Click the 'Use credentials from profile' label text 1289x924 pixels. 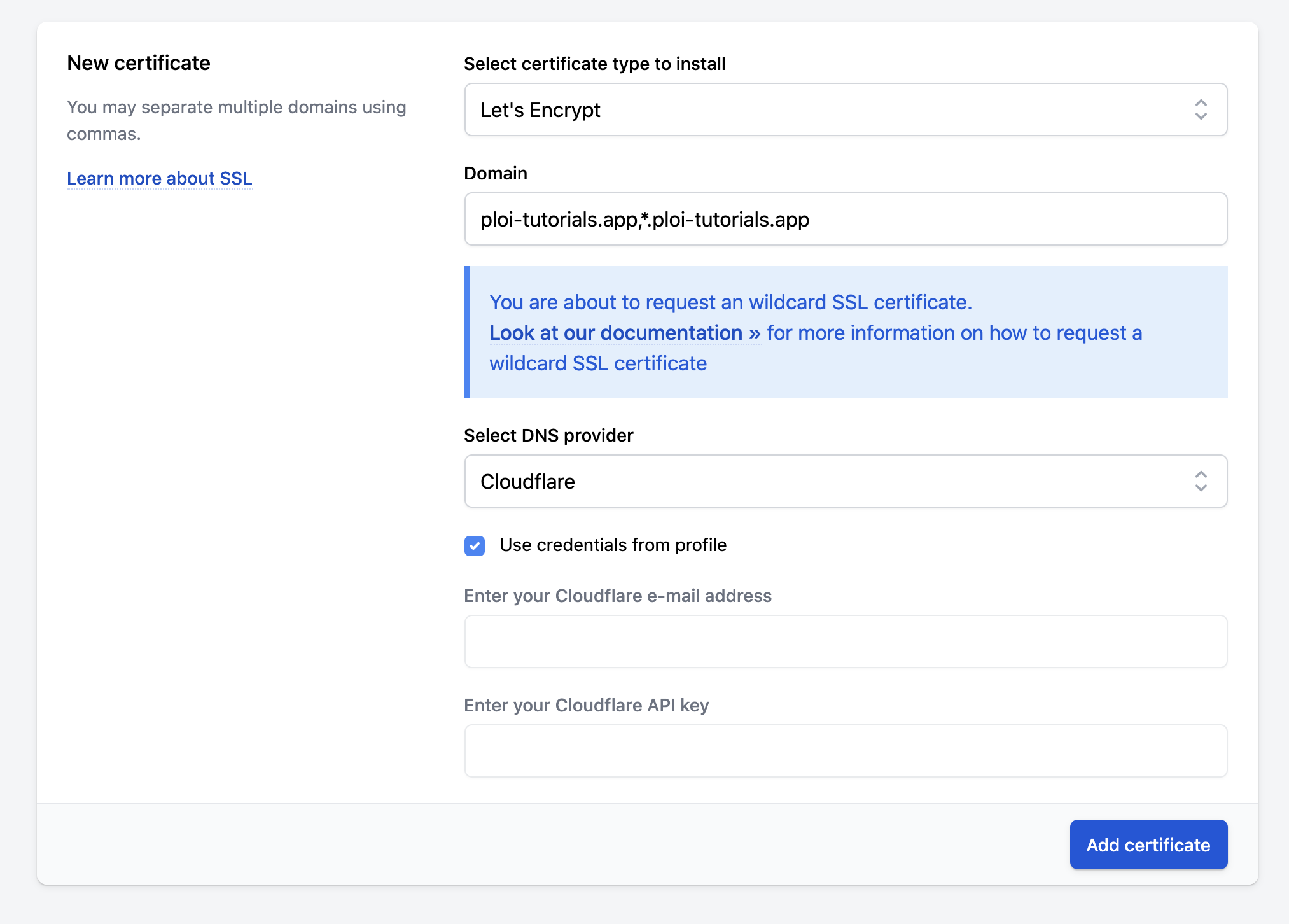coord(613,545)
